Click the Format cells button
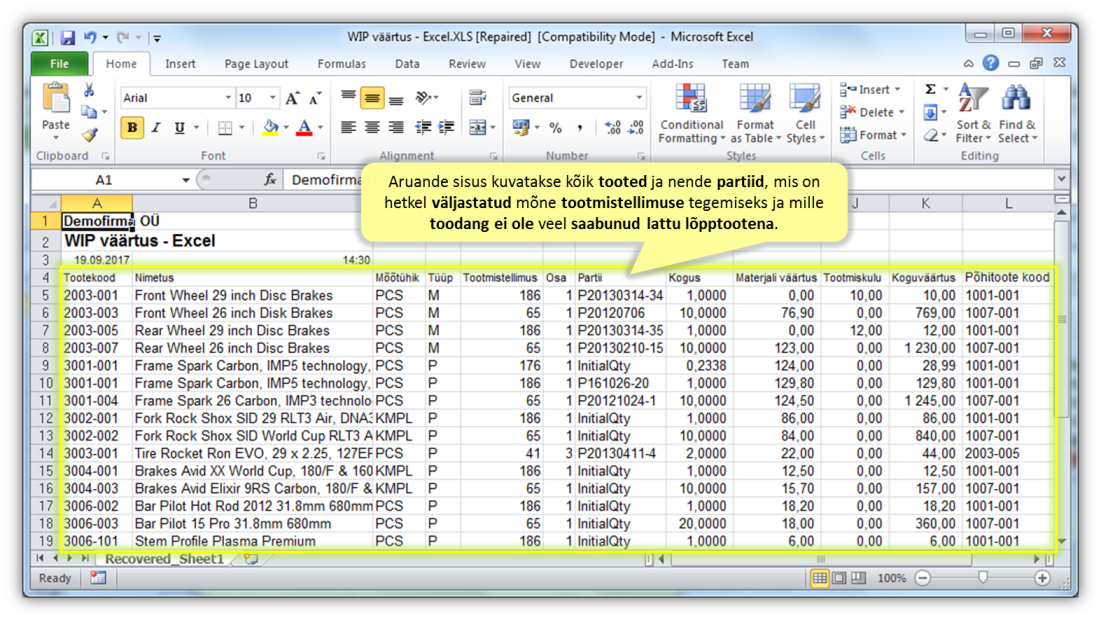 pyautogui.click(x=873, y=135)
